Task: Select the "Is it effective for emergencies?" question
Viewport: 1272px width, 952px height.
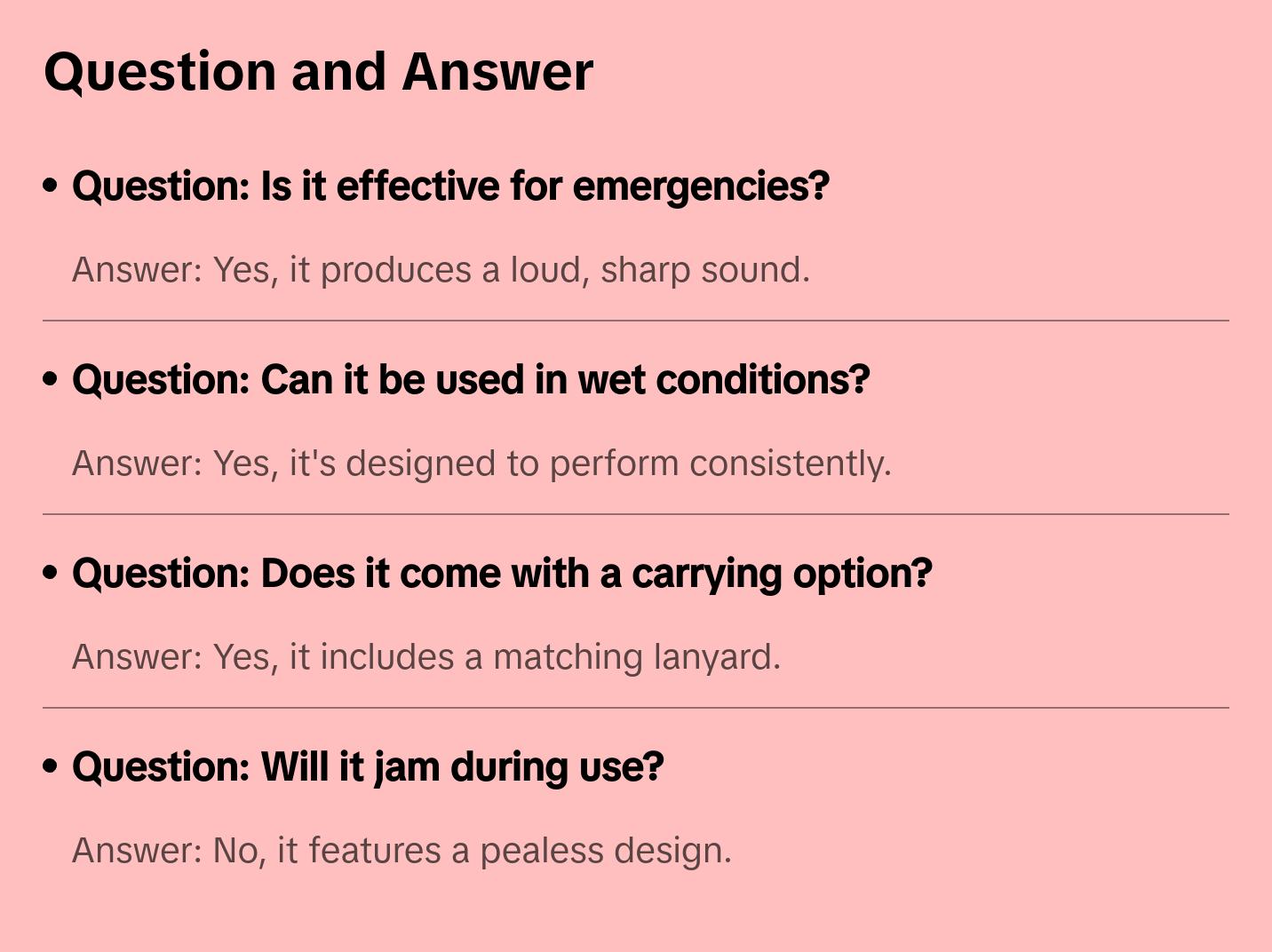Action: pyautogui.click(x=450, y=186)
